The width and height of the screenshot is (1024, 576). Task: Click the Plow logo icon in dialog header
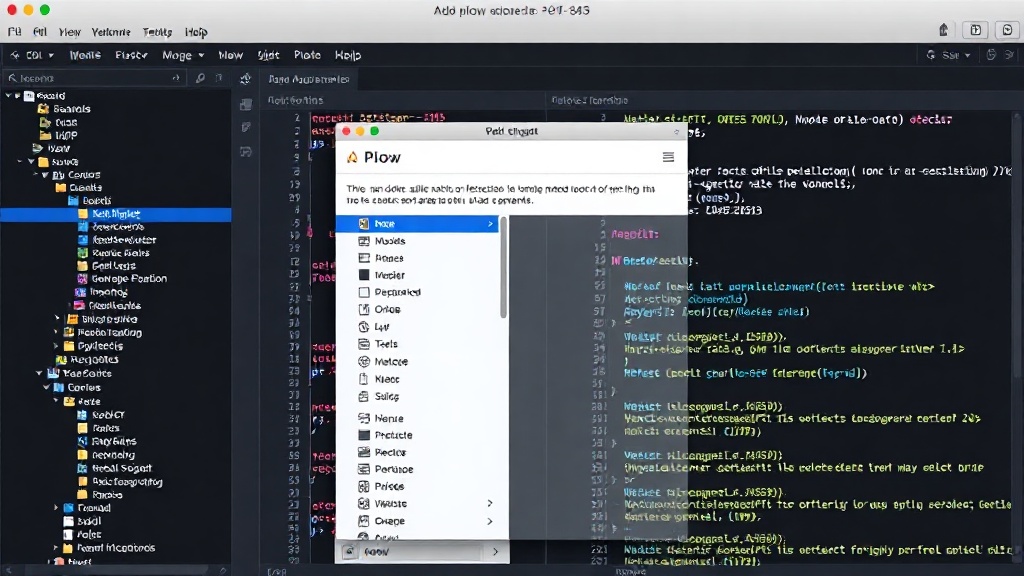coord(352,157)
